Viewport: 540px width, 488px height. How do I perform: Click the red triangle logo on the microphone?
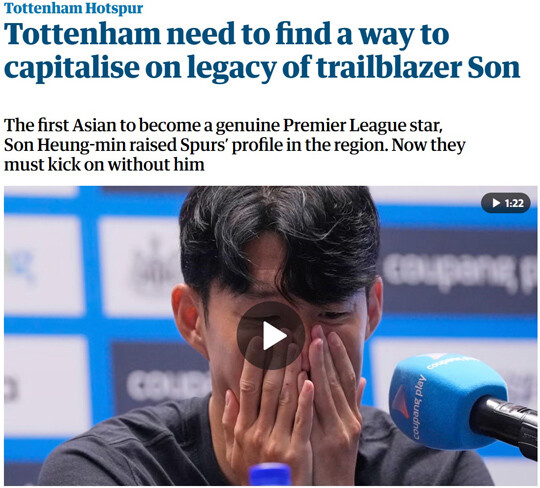pyautogui.click(x=400, y=401)
